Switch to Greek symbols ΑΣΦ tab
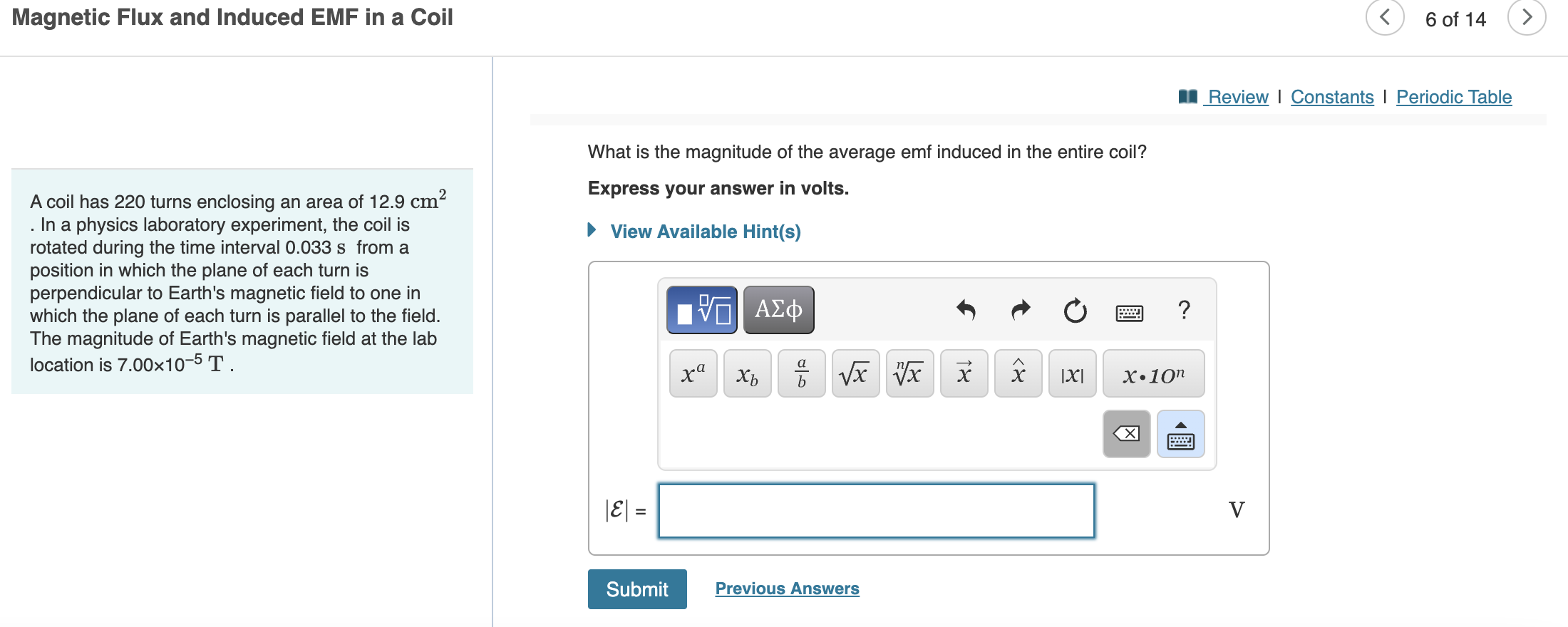The width and height of the screenshot is (1568, 627). (779, 310)
